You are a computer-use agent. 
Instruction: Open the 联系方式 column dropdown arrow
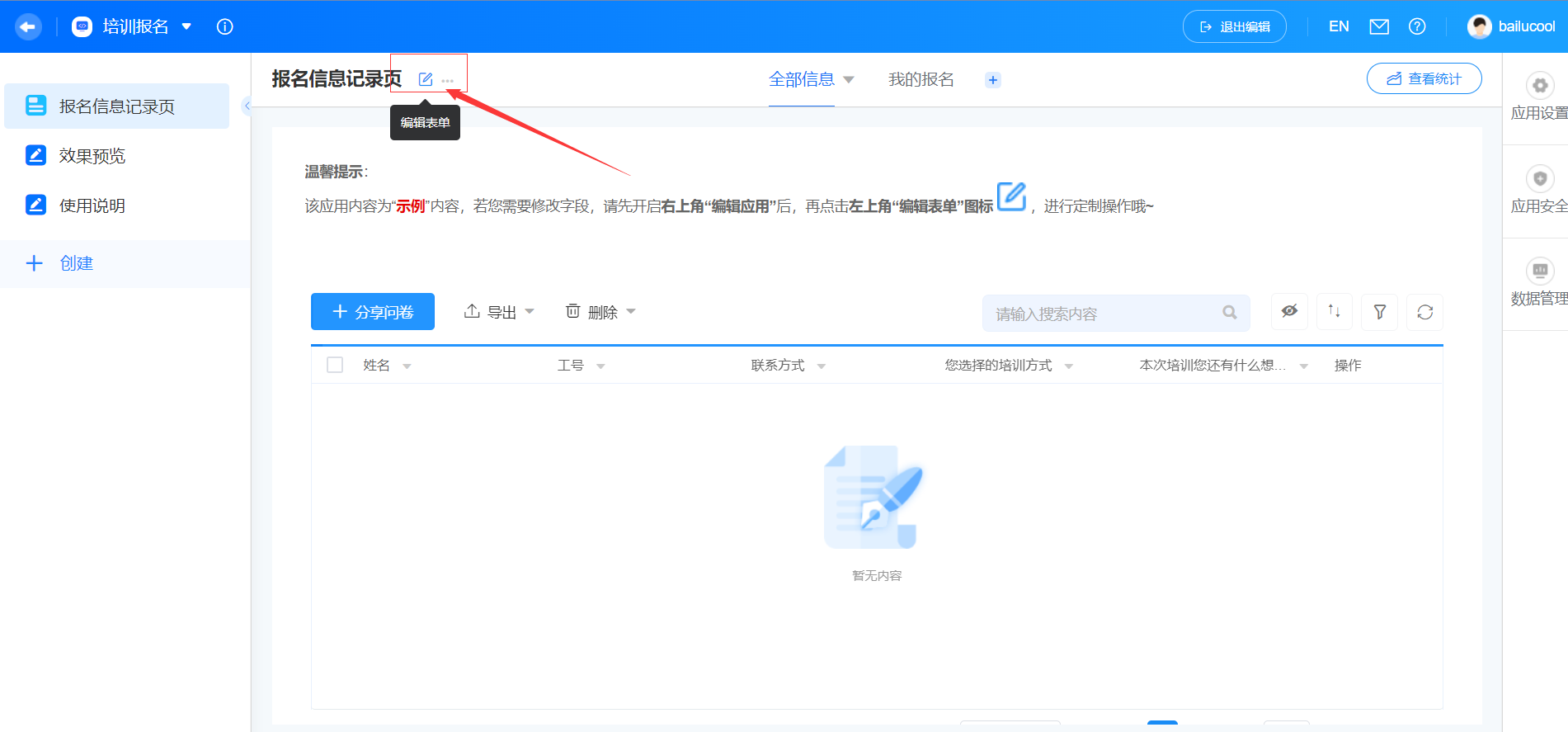[x=822, y=366]
